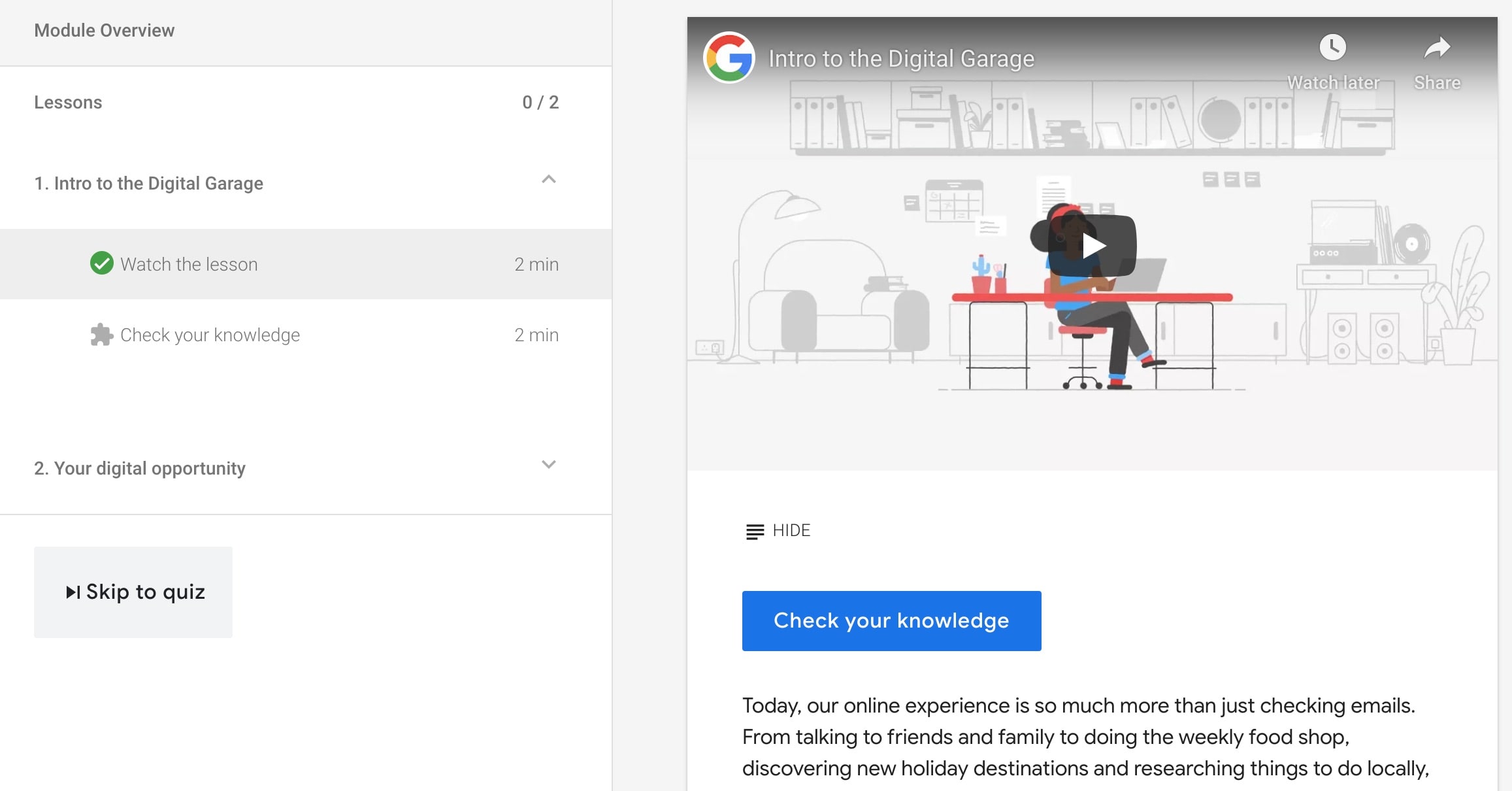The height and width of the screenshot is (791, 1512).
Task: Click the skip-forward icon in Skip to quiz
Action: point(73,592)
